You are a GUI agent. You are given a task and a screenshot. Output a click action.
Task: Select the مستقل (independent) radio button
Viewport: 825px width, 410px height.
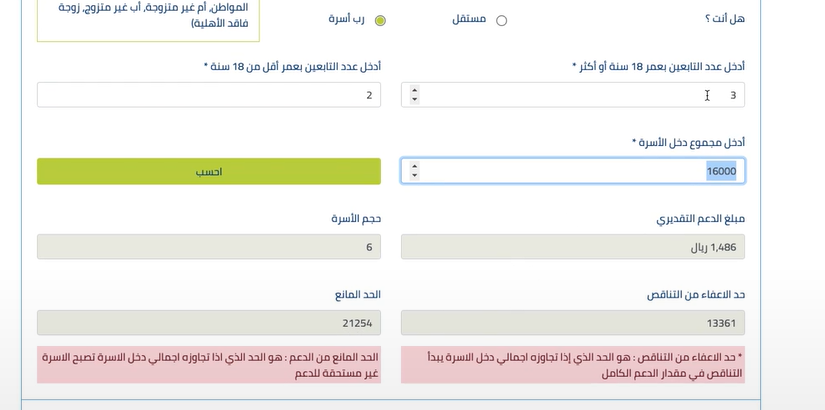(501, 21)
